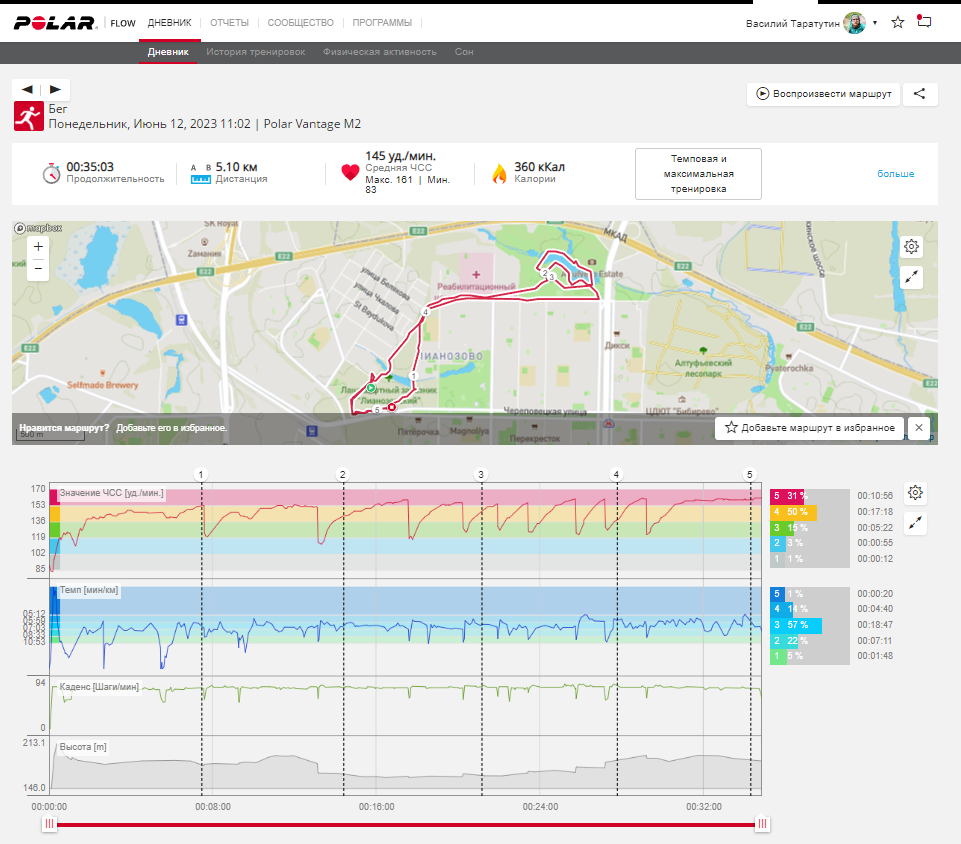Click Воспроизвести маршрут button
Screen dimensions: 961x844
[823, 94]
